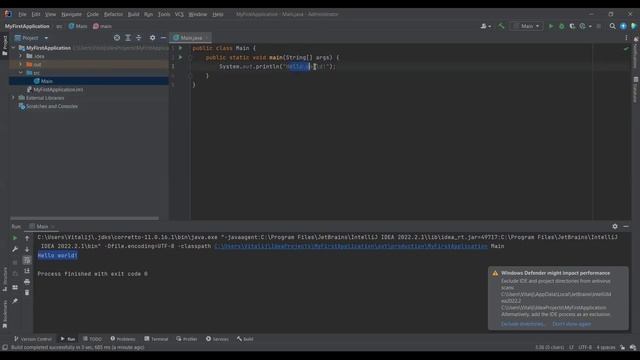Open the Window menu

(198, 14)
